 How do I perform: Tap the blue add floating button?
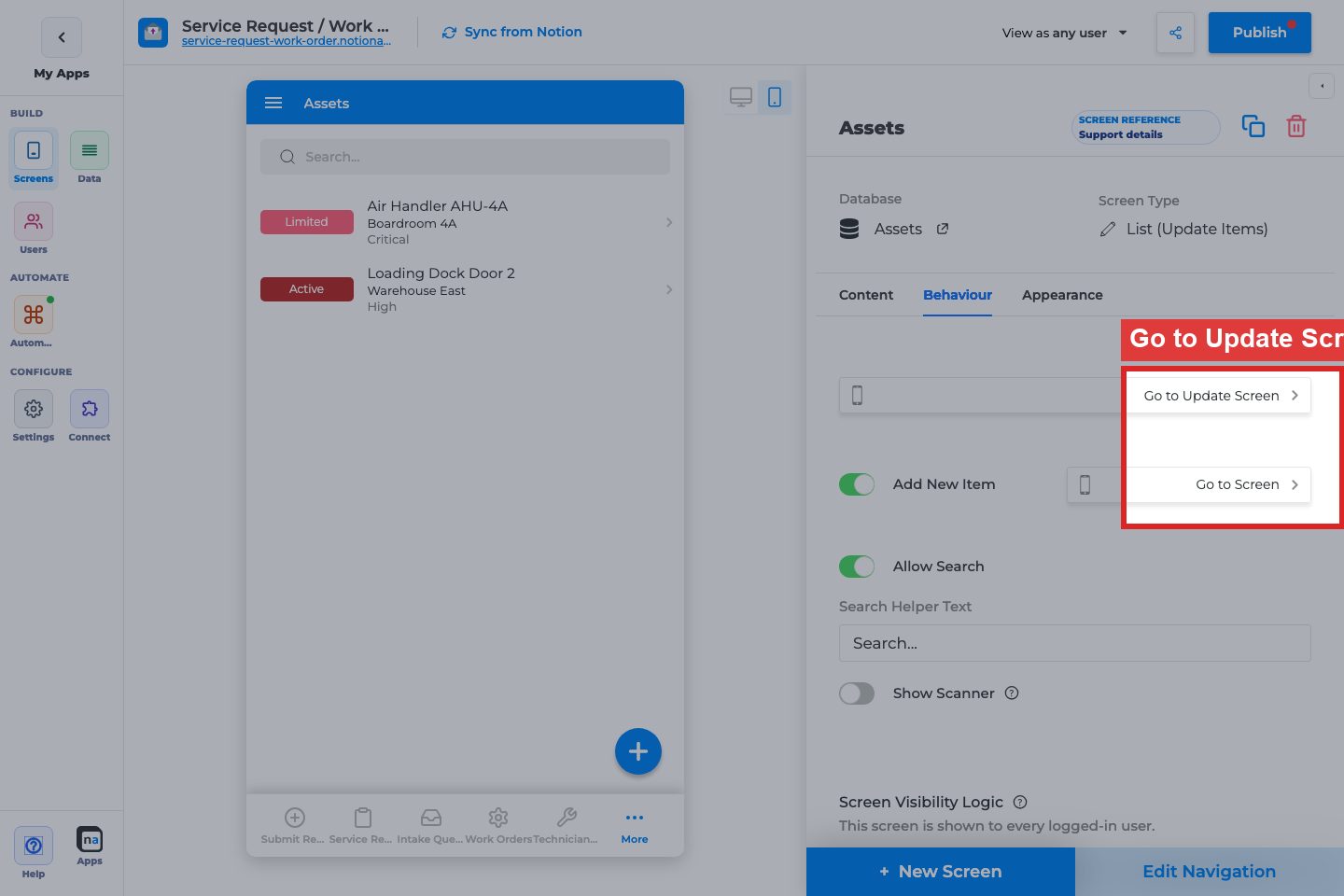tap(638, 751)
